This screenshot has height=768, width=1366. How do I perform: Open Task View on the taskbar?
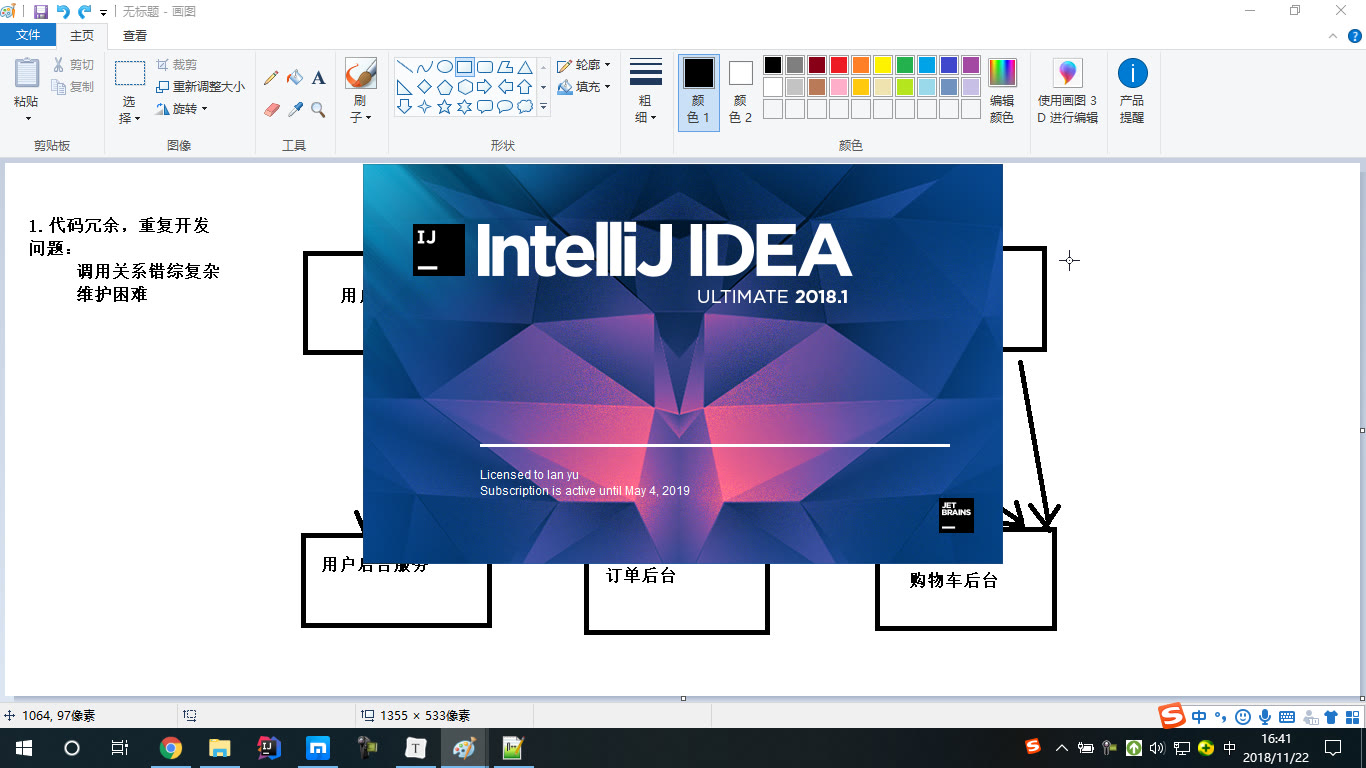pos(120,748)
